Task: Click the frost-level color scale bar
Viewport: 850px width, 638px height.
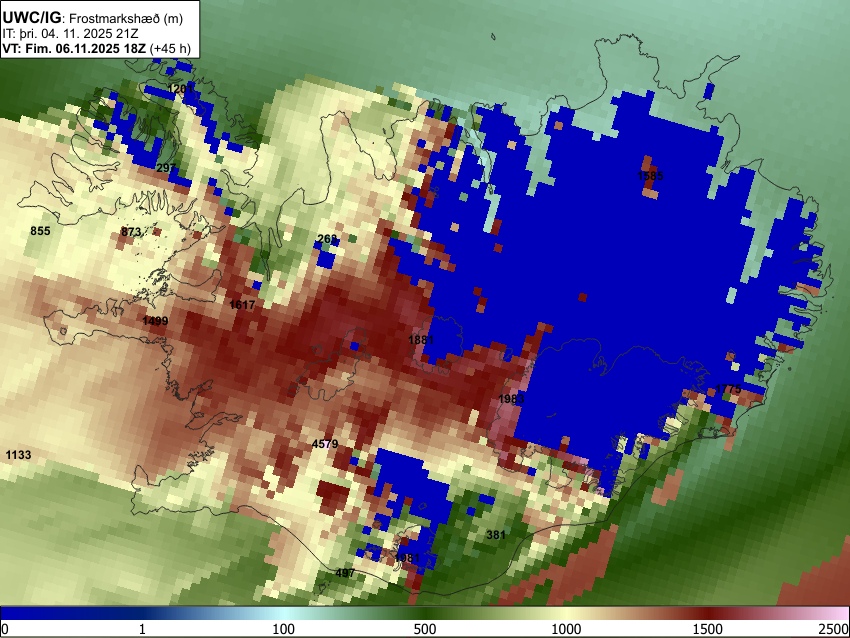Action: point(425,613)
